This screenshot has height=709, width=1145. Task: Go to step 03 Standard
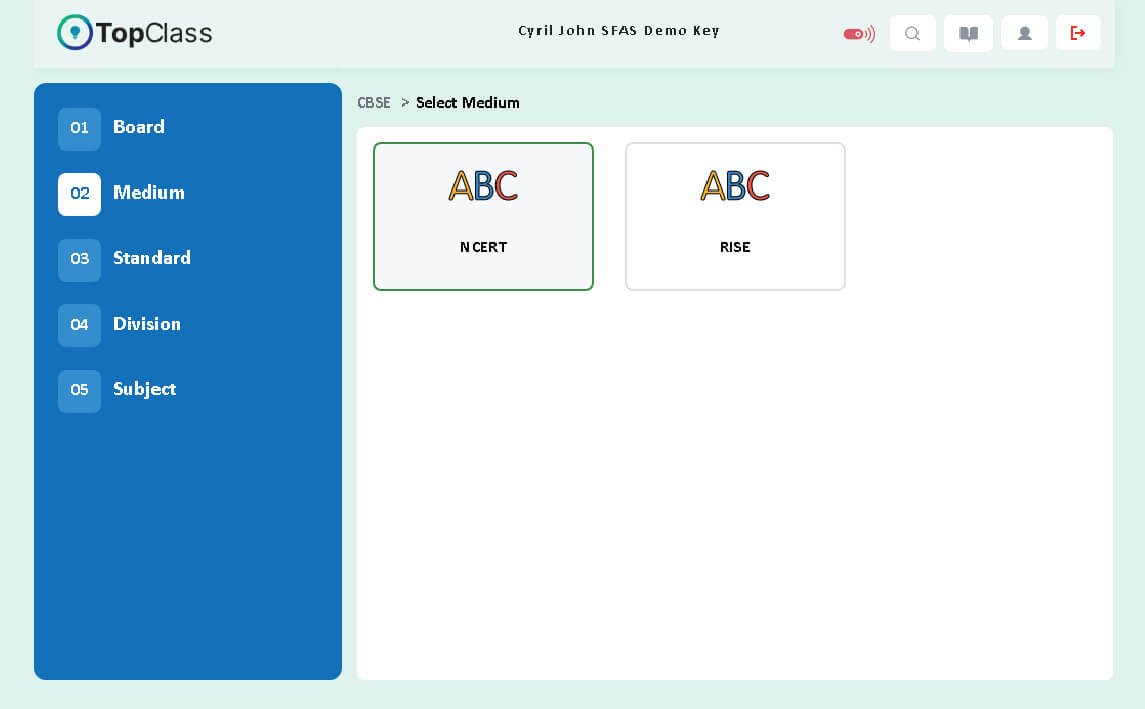[125, 259]
